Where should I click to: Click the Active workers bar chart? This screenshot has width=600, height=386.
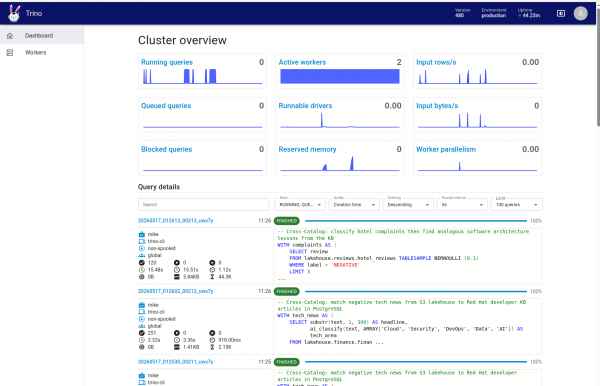(x=340, y=76)
